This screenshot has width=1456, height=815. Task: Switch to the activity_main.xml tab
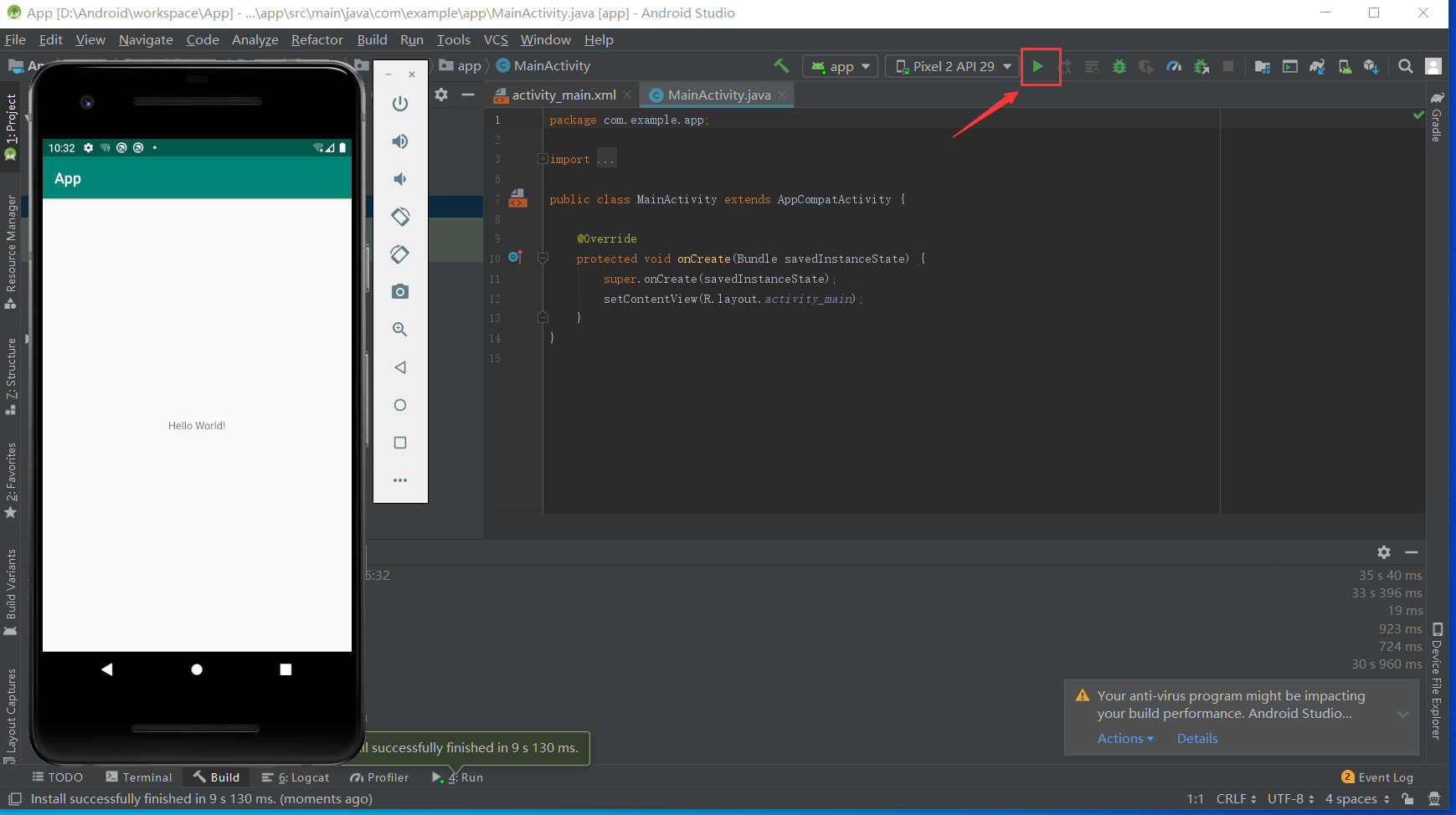563,95
